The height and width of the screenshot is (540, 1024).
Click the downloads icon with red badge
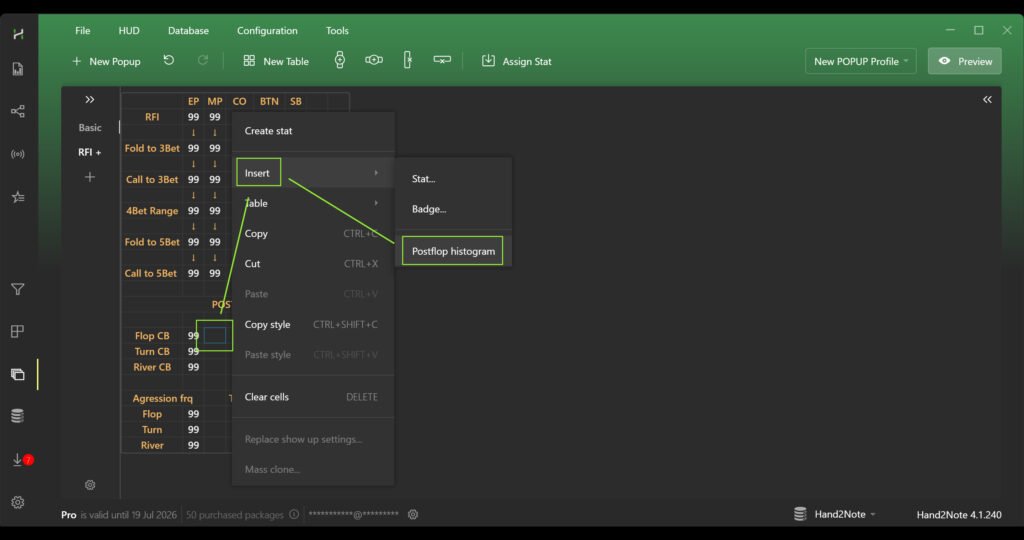tap(18, 460)
